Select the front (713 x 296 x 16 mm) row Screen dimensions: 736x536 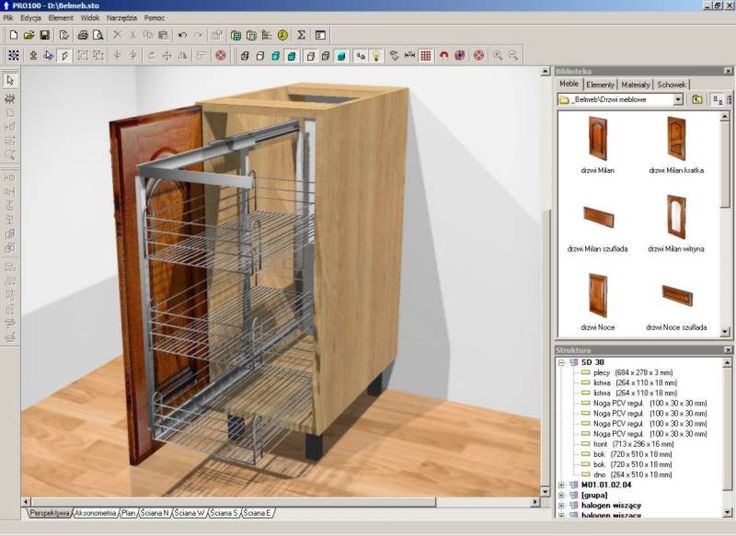tap(633, 444)
